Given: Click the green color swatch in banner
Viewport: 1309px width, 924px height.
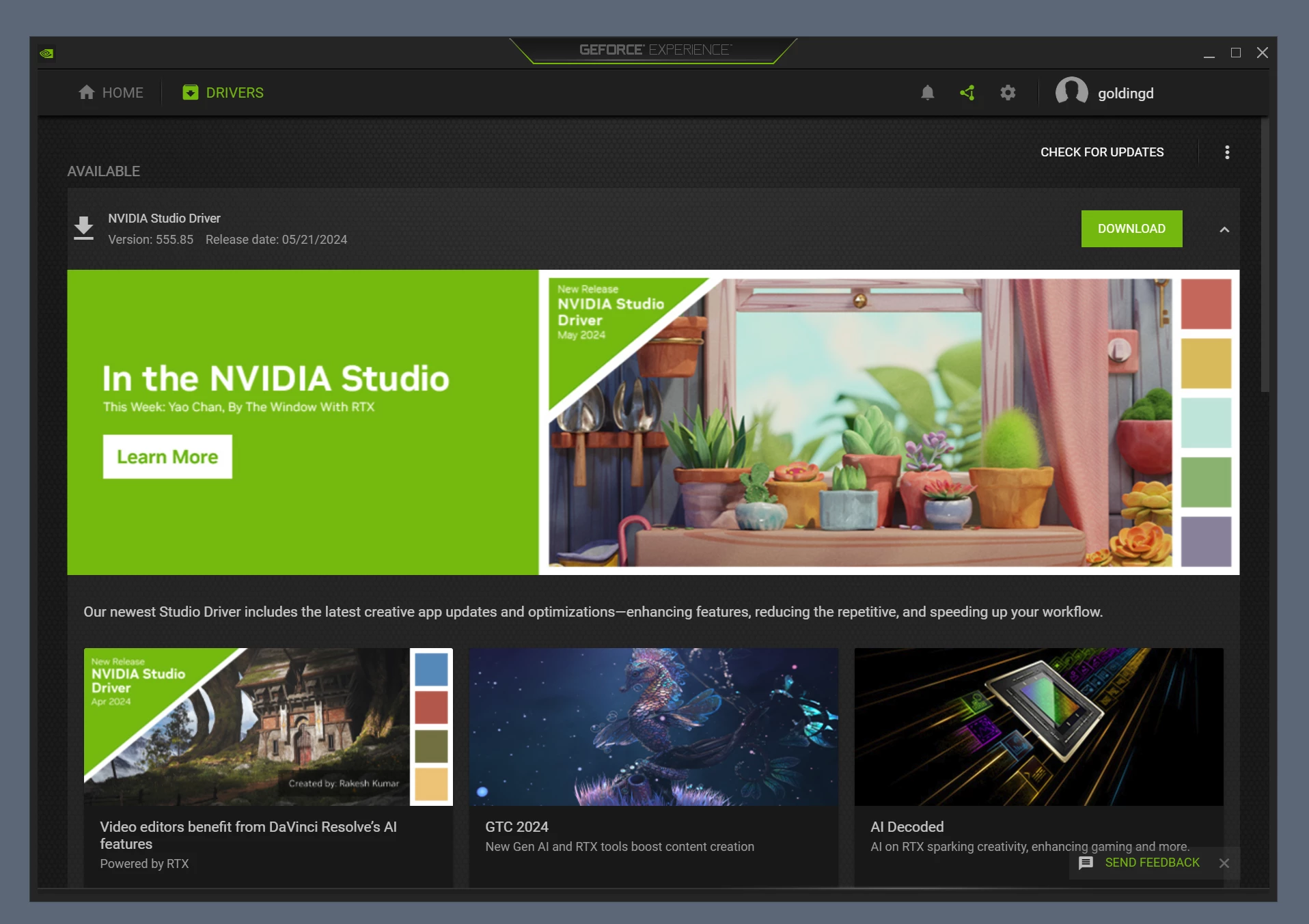Looking at the screenshot, I should [x=1206, y=482].
